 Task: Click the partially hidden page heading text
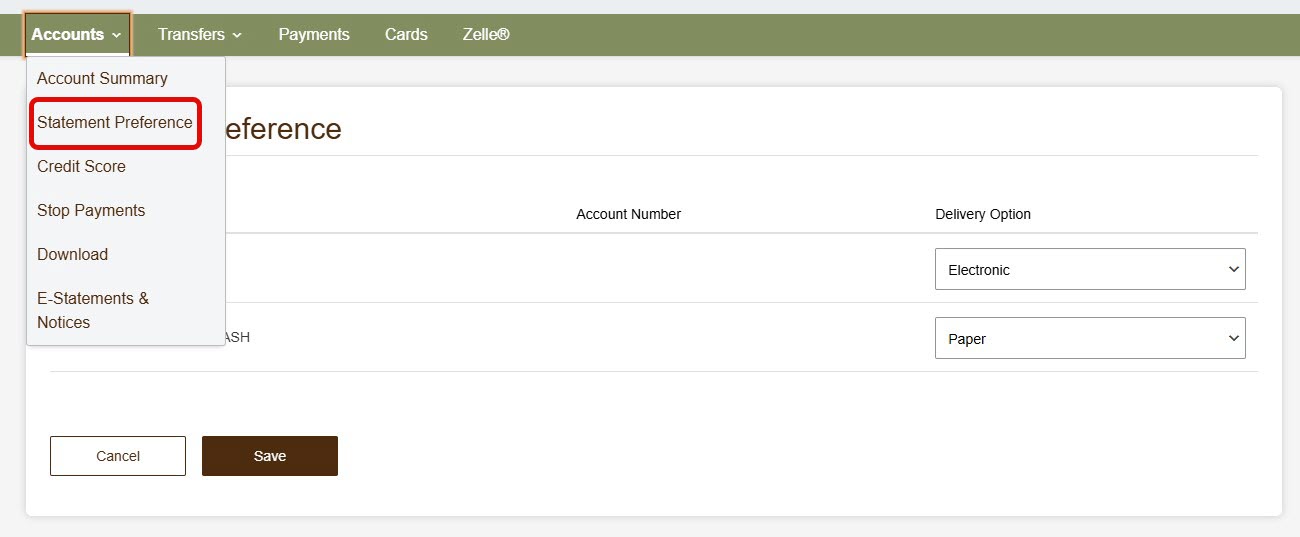283,129
